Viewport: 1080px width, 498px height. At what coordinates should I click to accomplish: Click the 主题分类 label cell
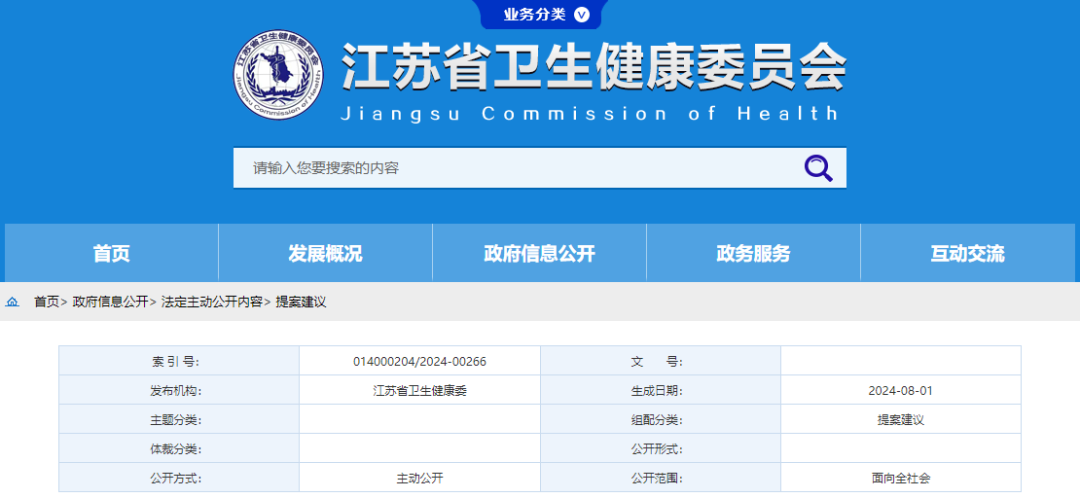pos(179,419)
